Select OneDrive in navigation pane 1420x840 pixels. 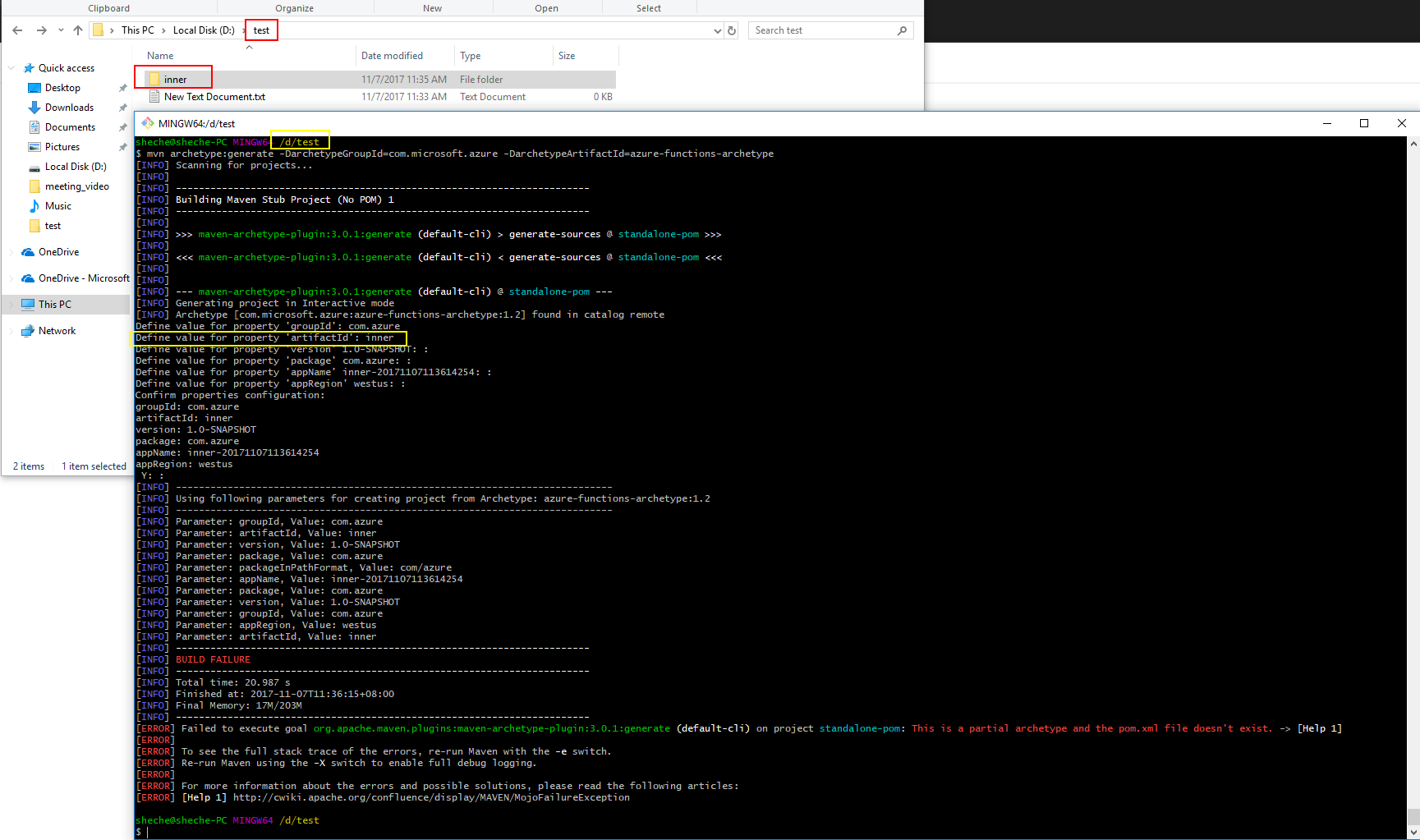pyautogui.click(x=59, y=252)
